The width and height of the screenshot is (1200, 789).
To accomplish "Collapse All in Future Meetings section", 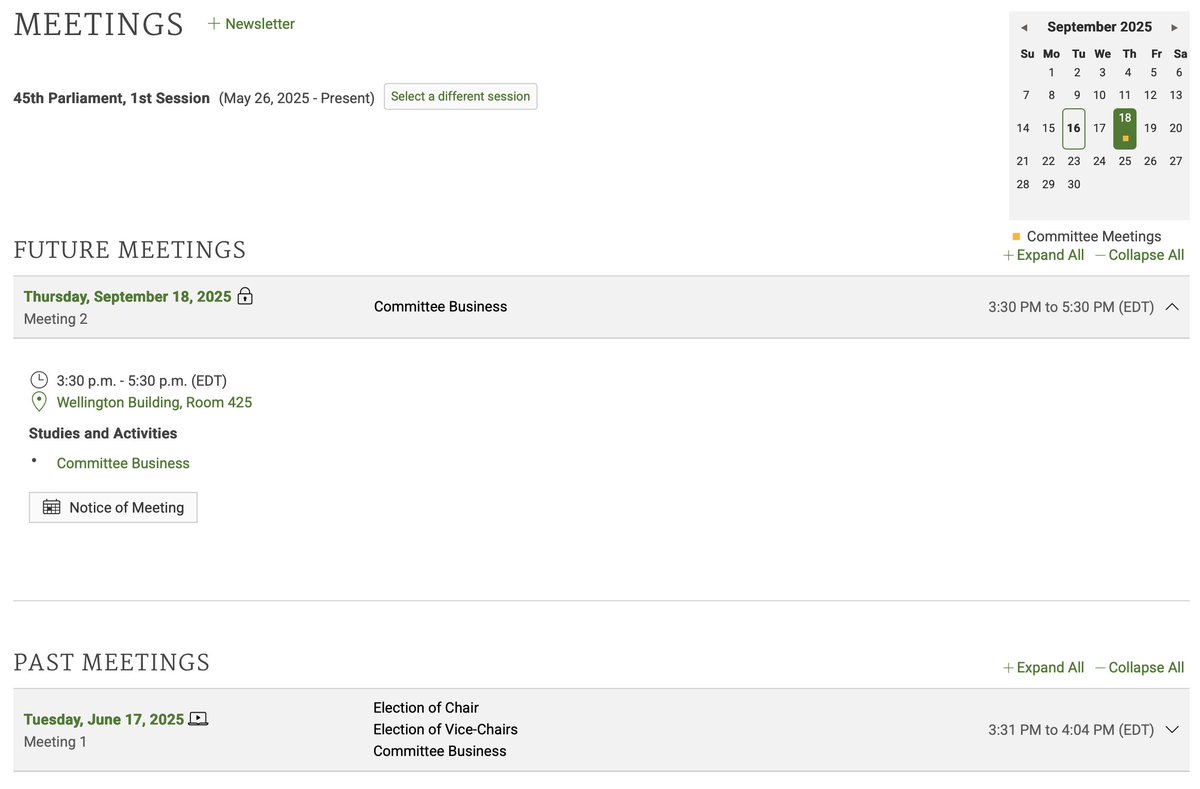I will coord(1139,255).
